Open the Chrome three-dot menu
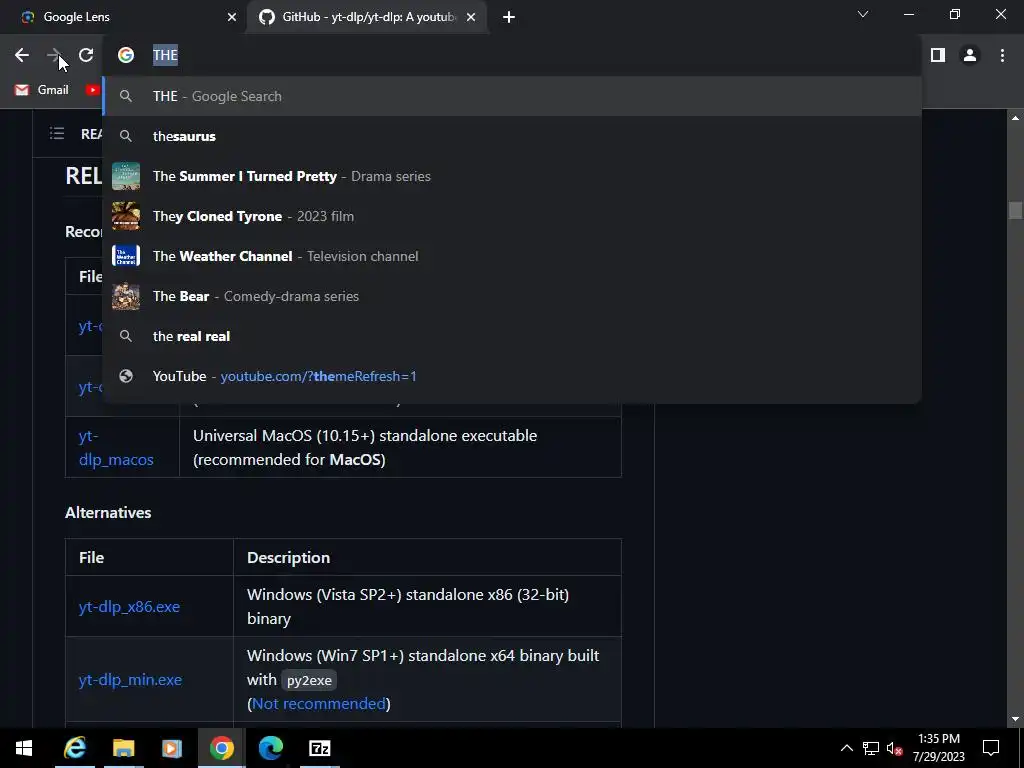This screenshot has height=768, width=1024. (1002, 56)
